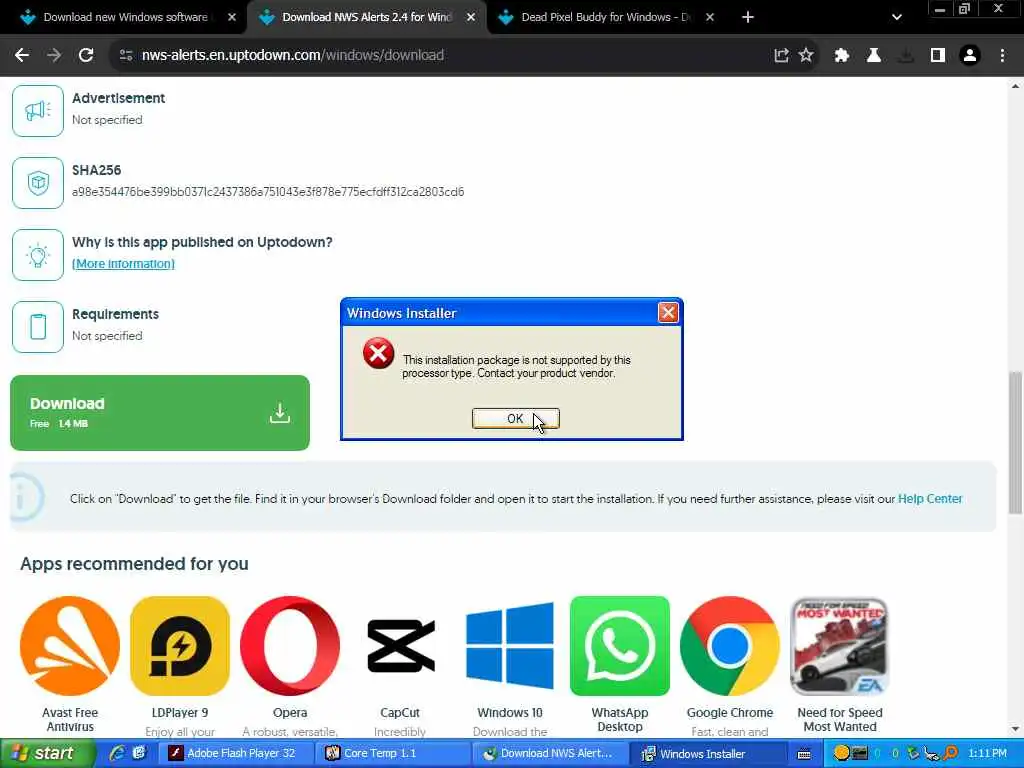Viewport: 1024px width, 768px height.
Task: Open the tab search dropdown arrow
Action: click(897, 17)
